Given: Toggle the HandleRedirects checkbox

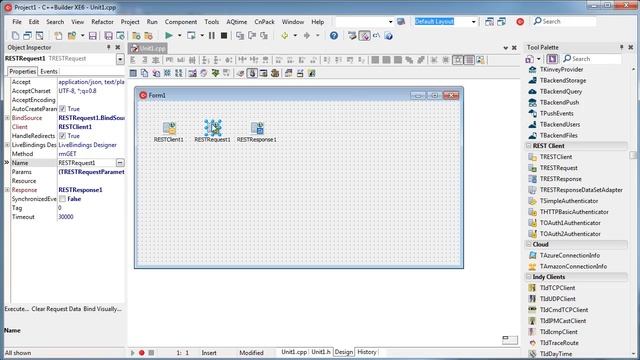Looking at the screenshot, I should tap(62, 136).
